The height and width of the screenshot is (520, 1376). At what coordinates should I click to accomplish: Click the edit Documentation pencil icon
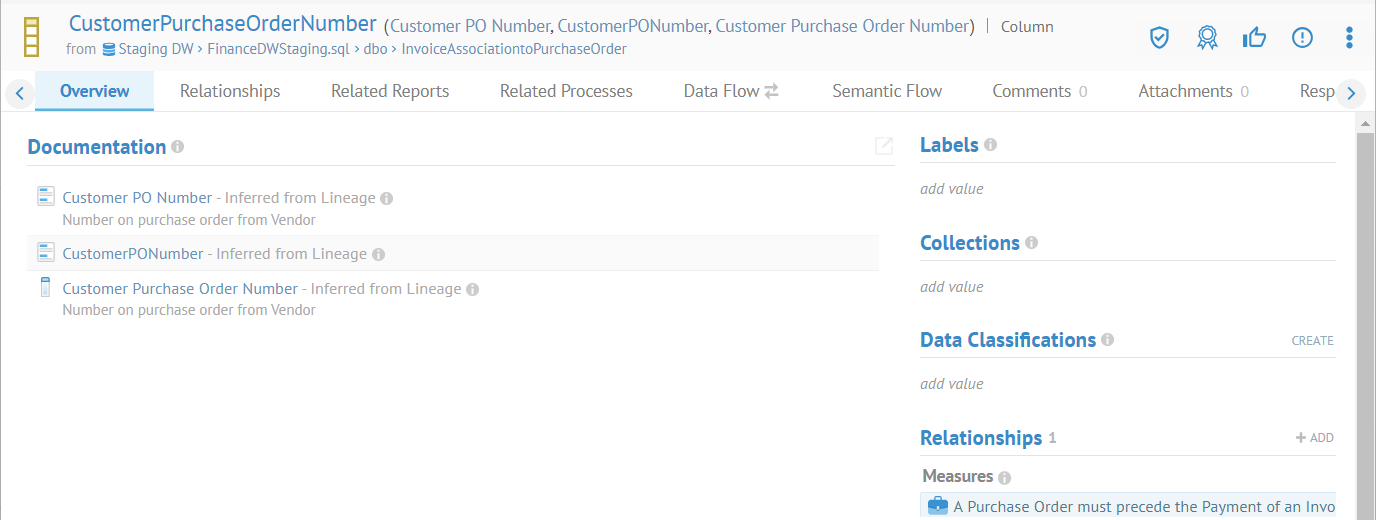pyautogui.click(x=884, y=147)
